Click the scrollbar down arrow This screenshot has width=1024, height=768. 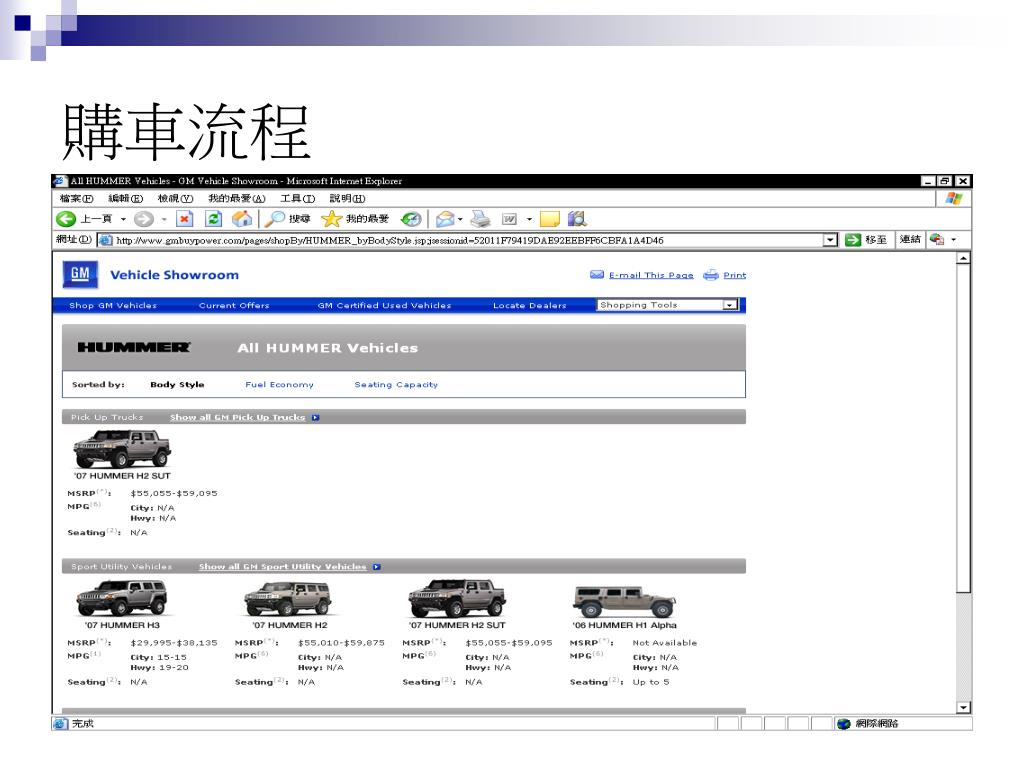tap(963, 707)
